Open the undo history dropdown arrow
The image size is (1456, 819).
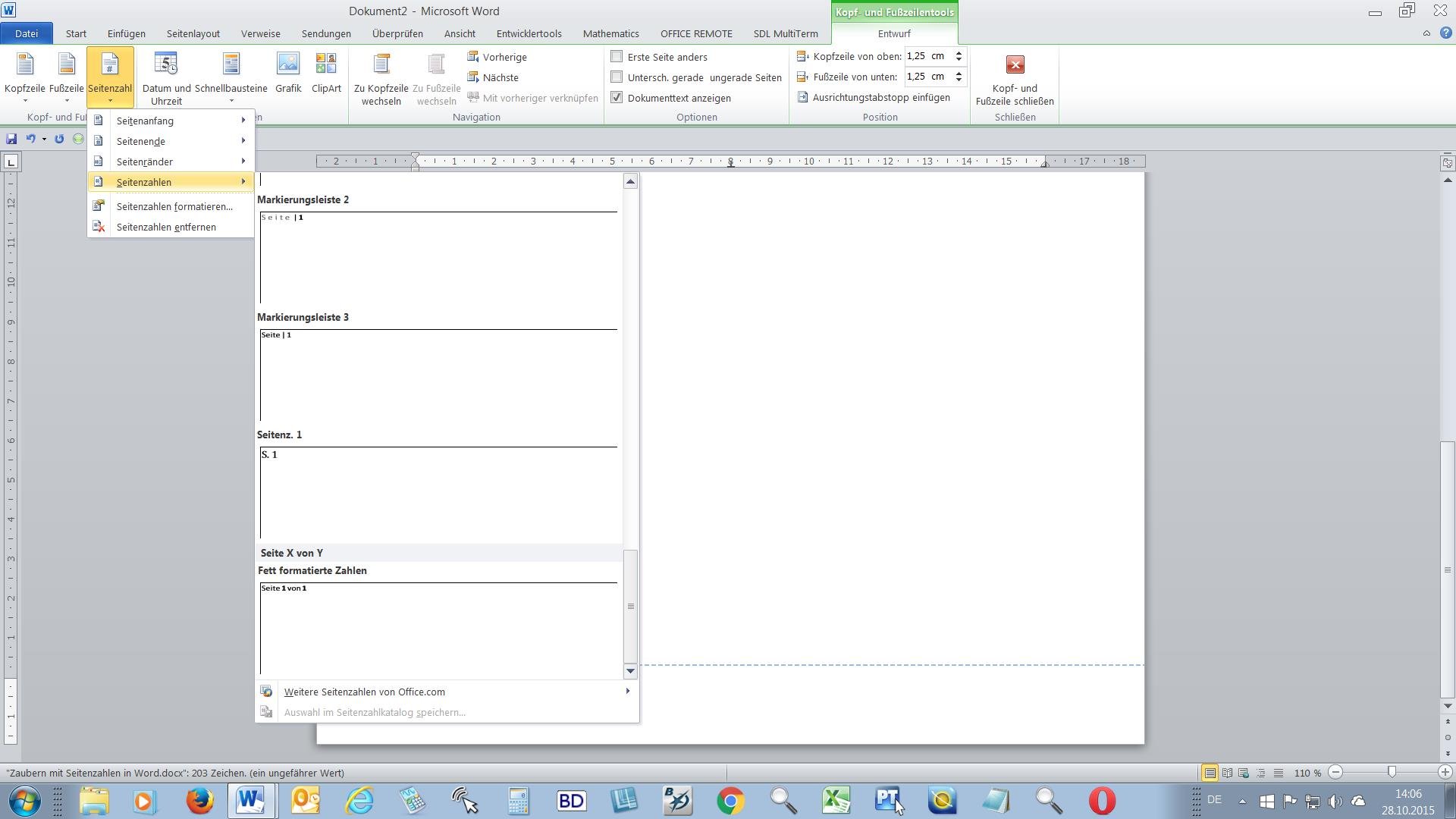coord(44,139)
